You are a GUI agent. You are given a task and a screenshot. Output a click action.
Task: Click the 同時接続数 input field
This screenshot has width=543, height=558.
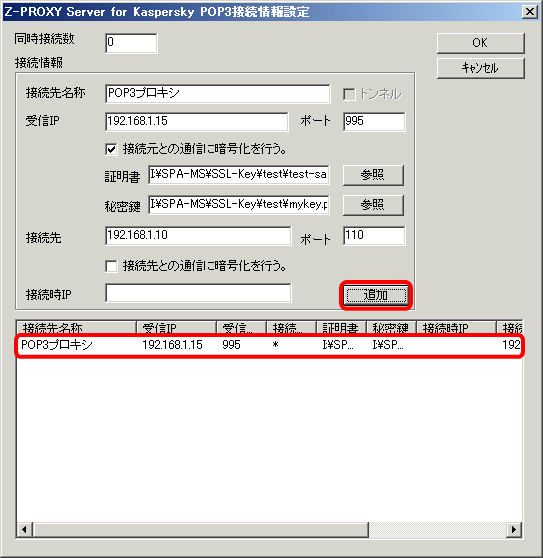pyautogui.click(x=131, y=43)
